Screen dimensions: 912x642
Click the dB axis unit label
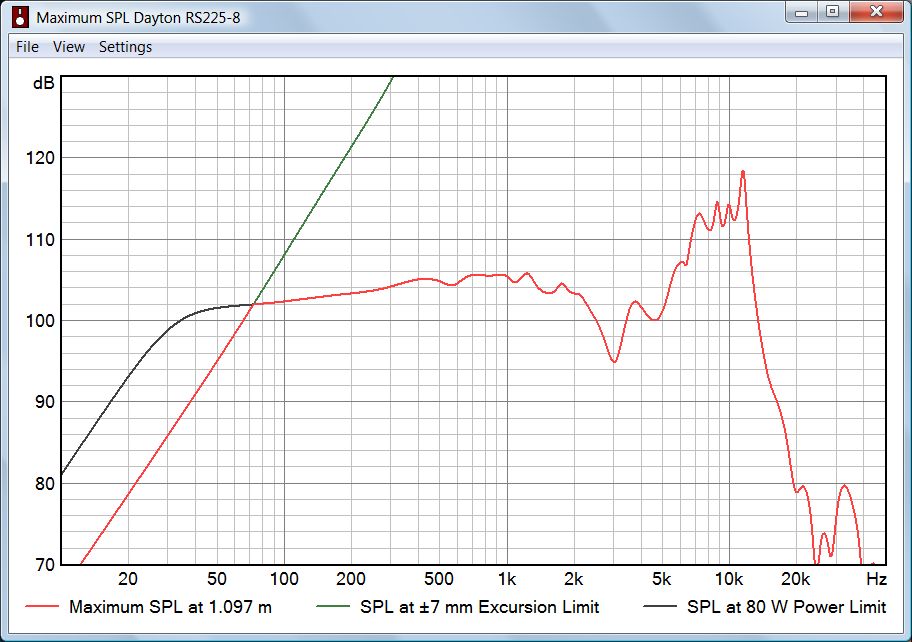pos(44,83)
